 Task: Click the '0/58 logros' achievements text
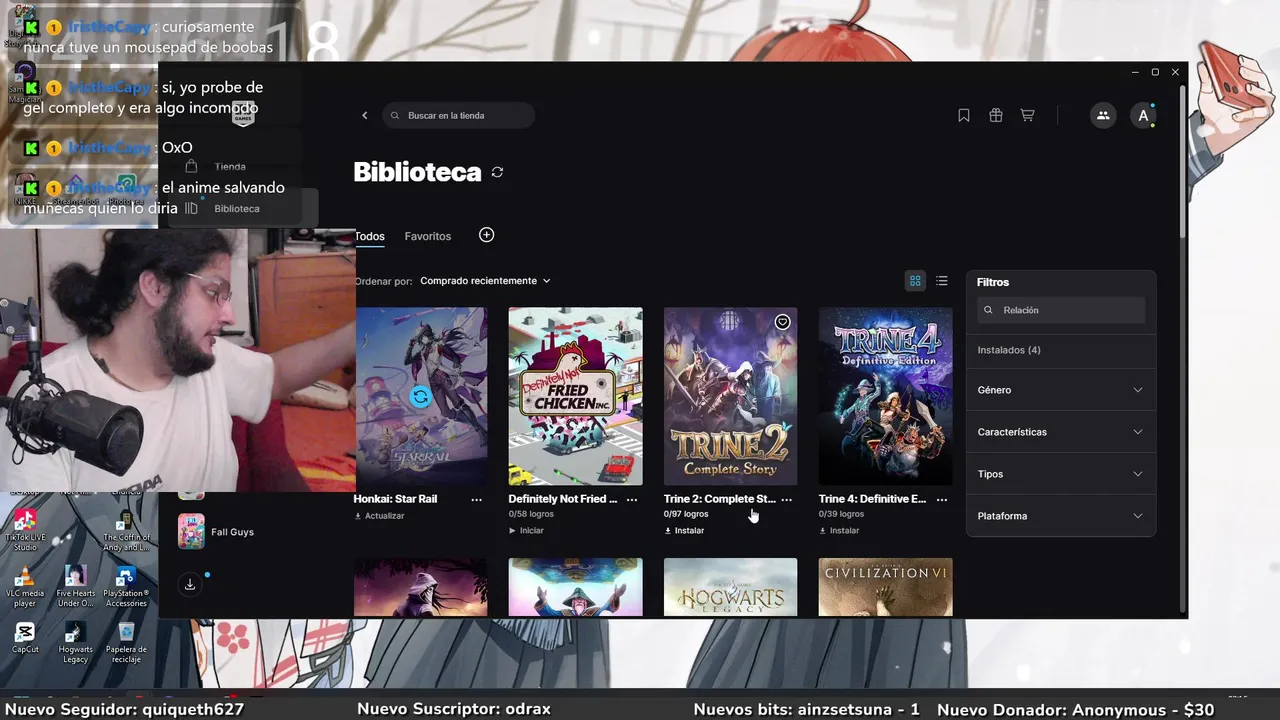(x=531, y=514)
